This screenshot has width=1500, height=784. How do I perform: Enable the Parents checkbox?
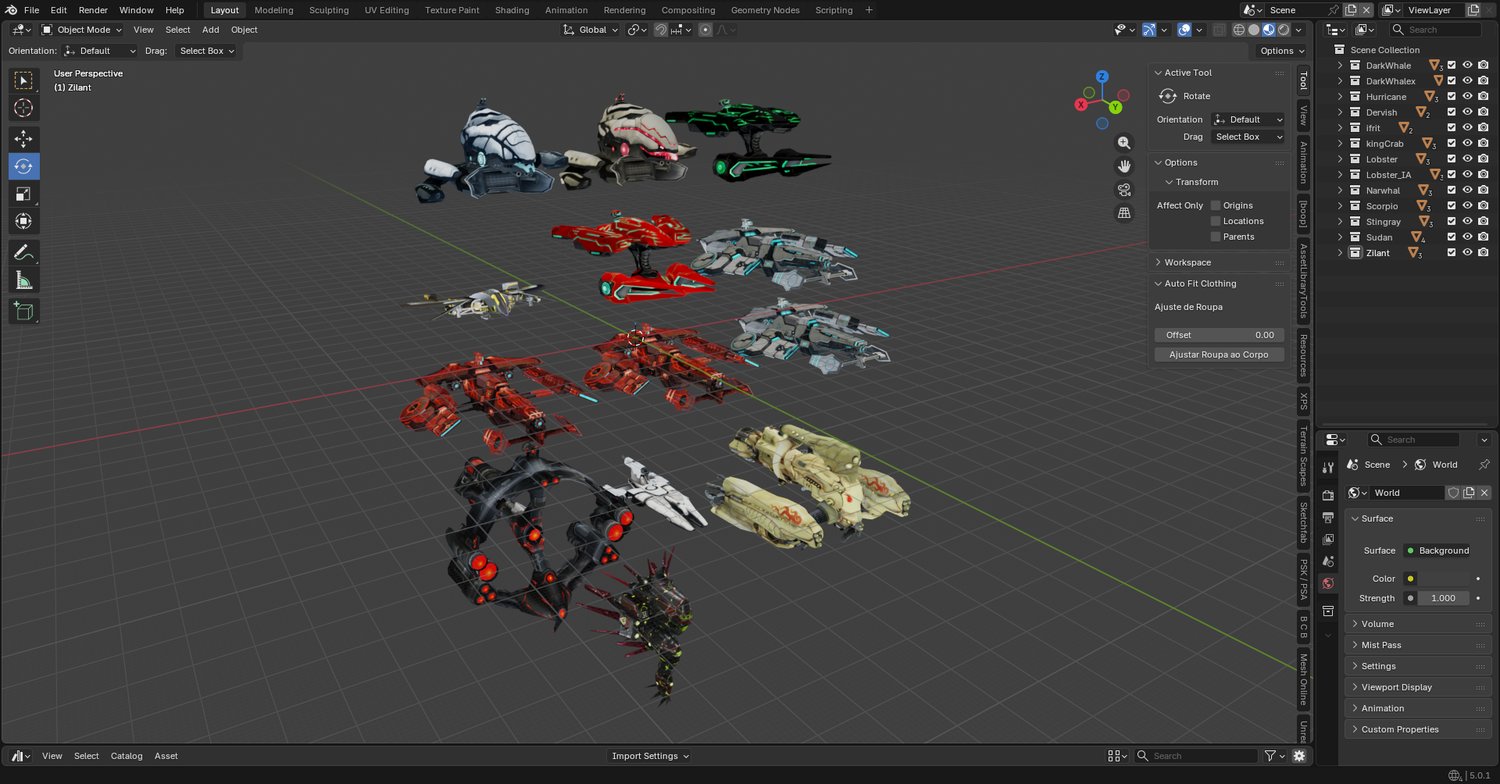pyautogui.click(x=1216, y=237)
